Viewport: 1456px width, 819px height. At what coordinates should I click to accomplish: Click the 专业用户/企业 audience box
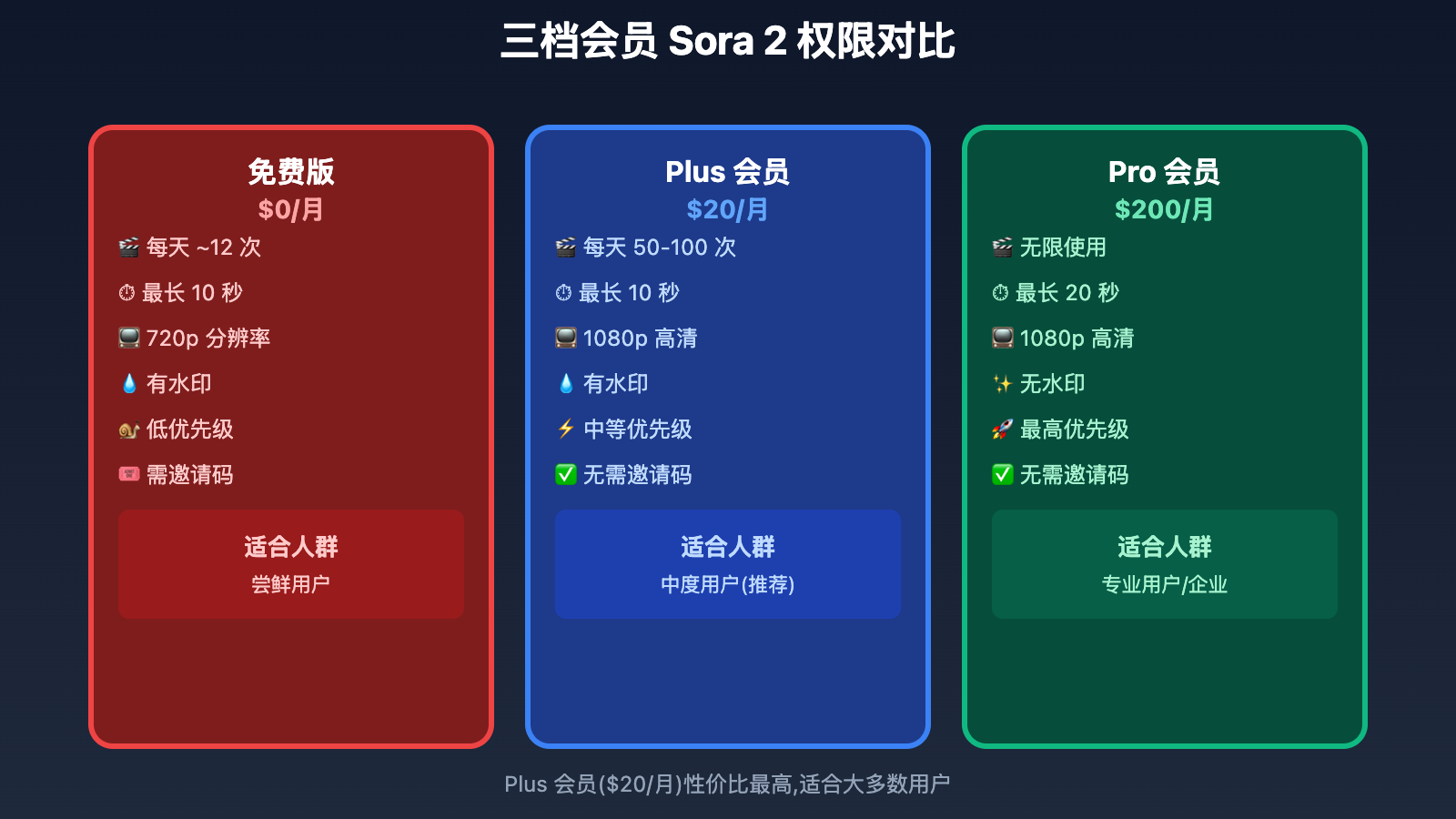coord(1165,564)
